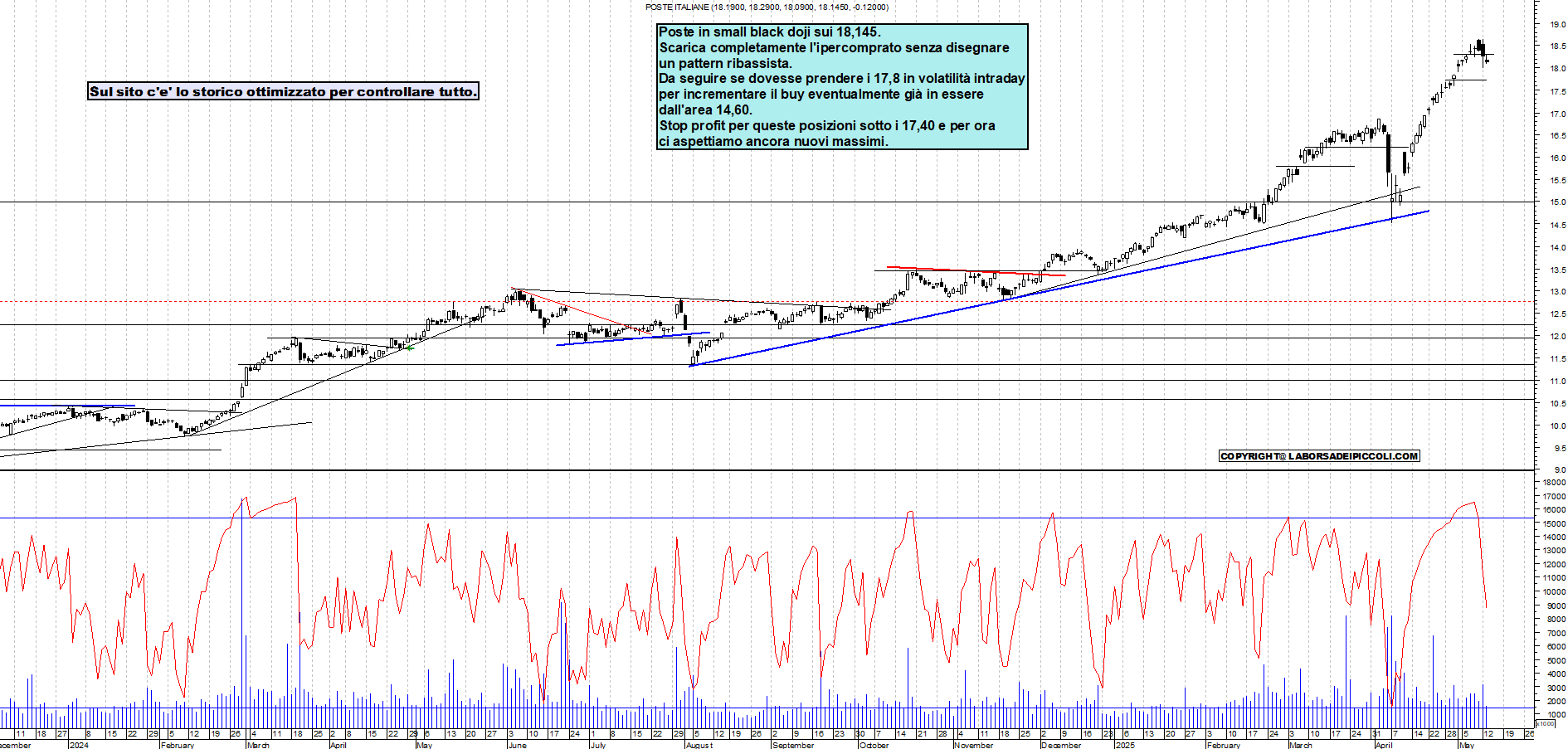
Task: Click the 12.0 price axis label
Action: 1557,336
